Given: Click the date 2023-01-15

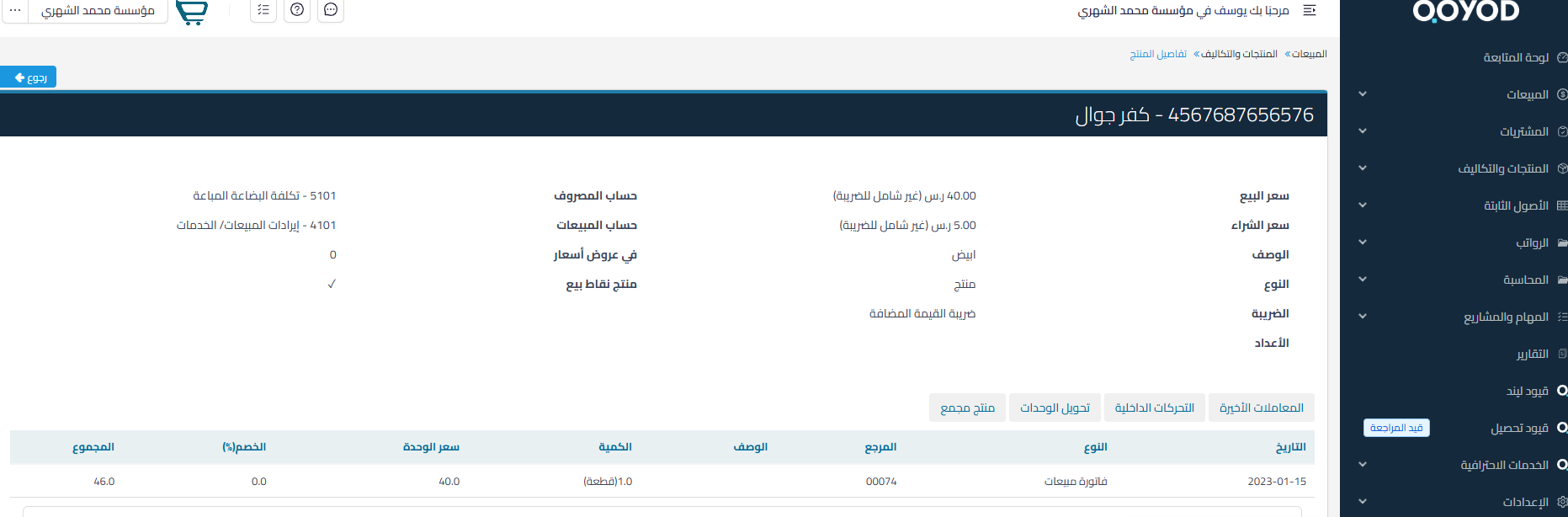Looking at the screenshot, I should click(x=1277, y=482).
